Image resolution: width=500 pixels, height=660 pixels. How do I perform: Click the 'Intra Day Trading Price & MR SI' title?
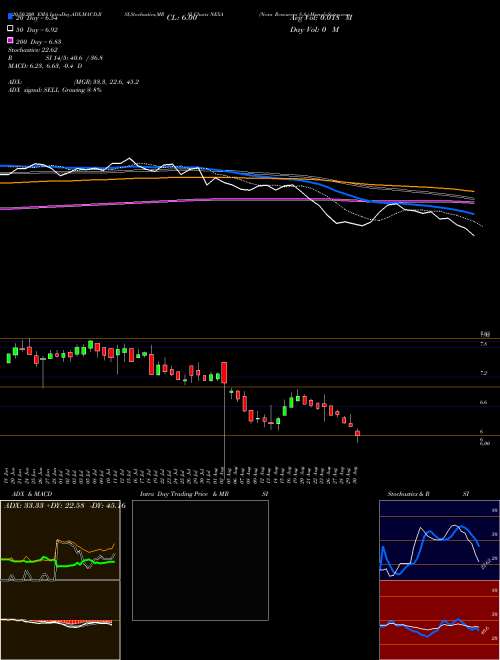tap(204, 494)
